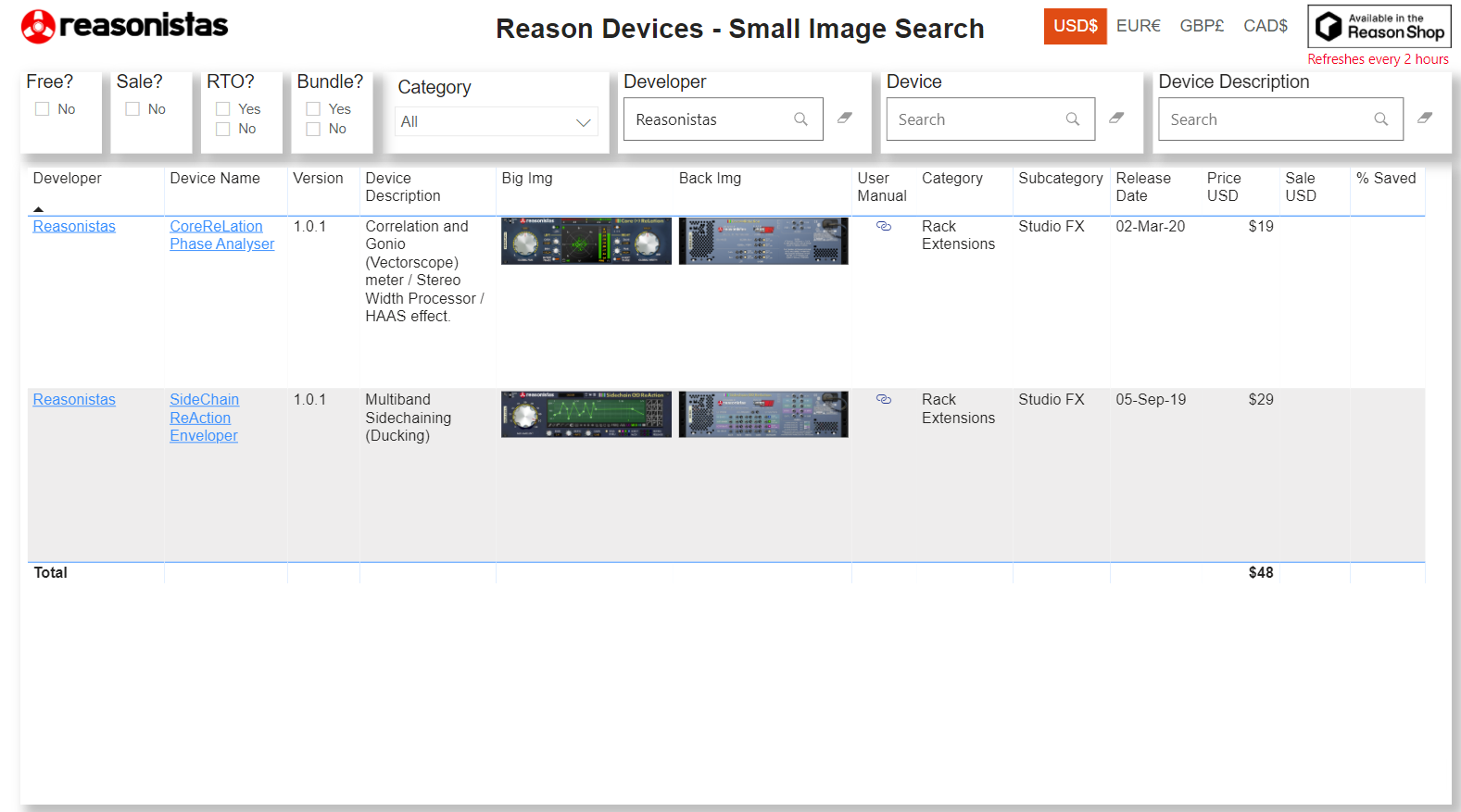Check the Bundle? No checkbox
This screenshot has height=812, width=1461.
coord(313,129)
